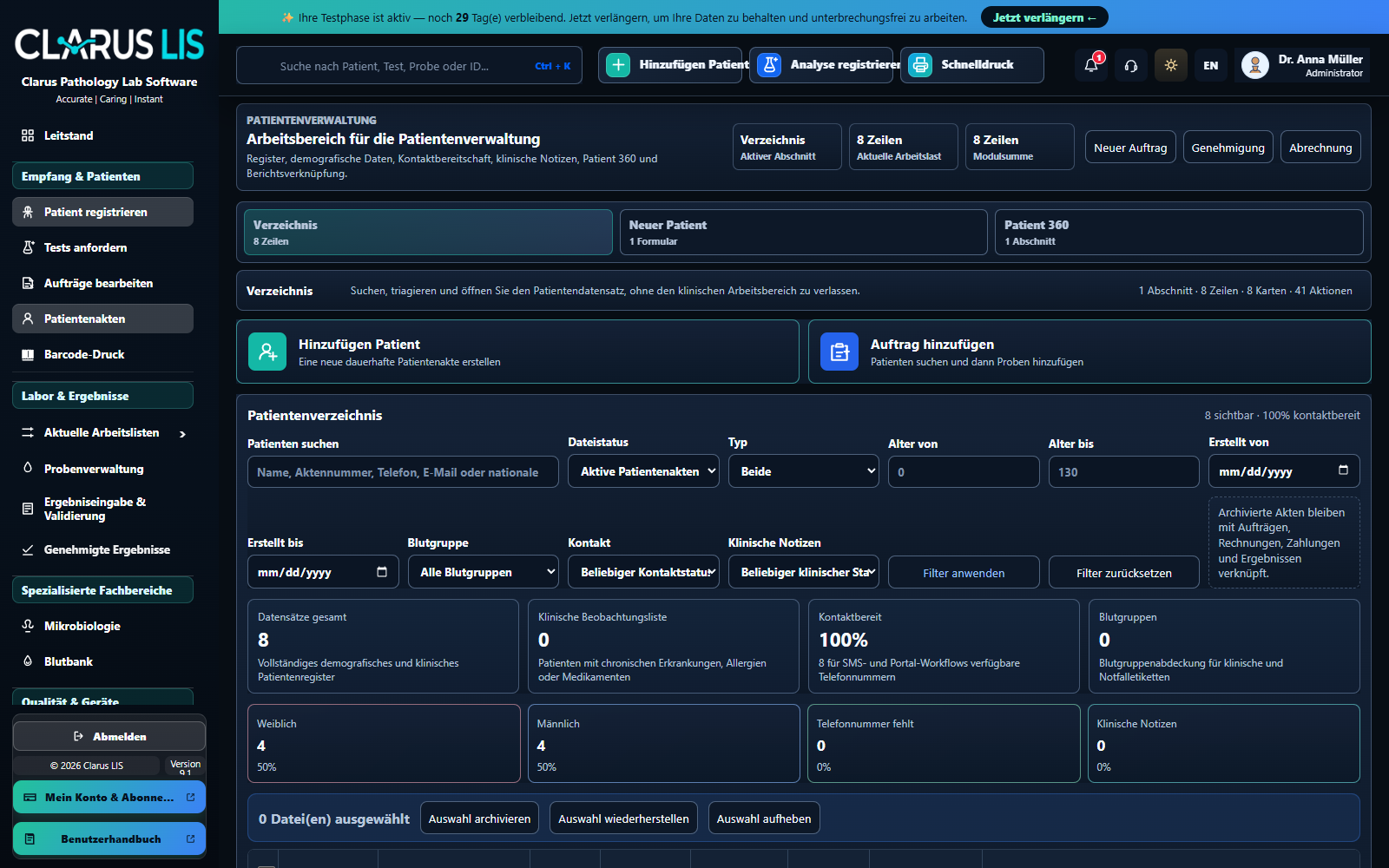Viewport: 1389px width, 868px height.
Task: Open Verzeichnis Aktiver Abschnitt card
Action: tap(787, 147)
